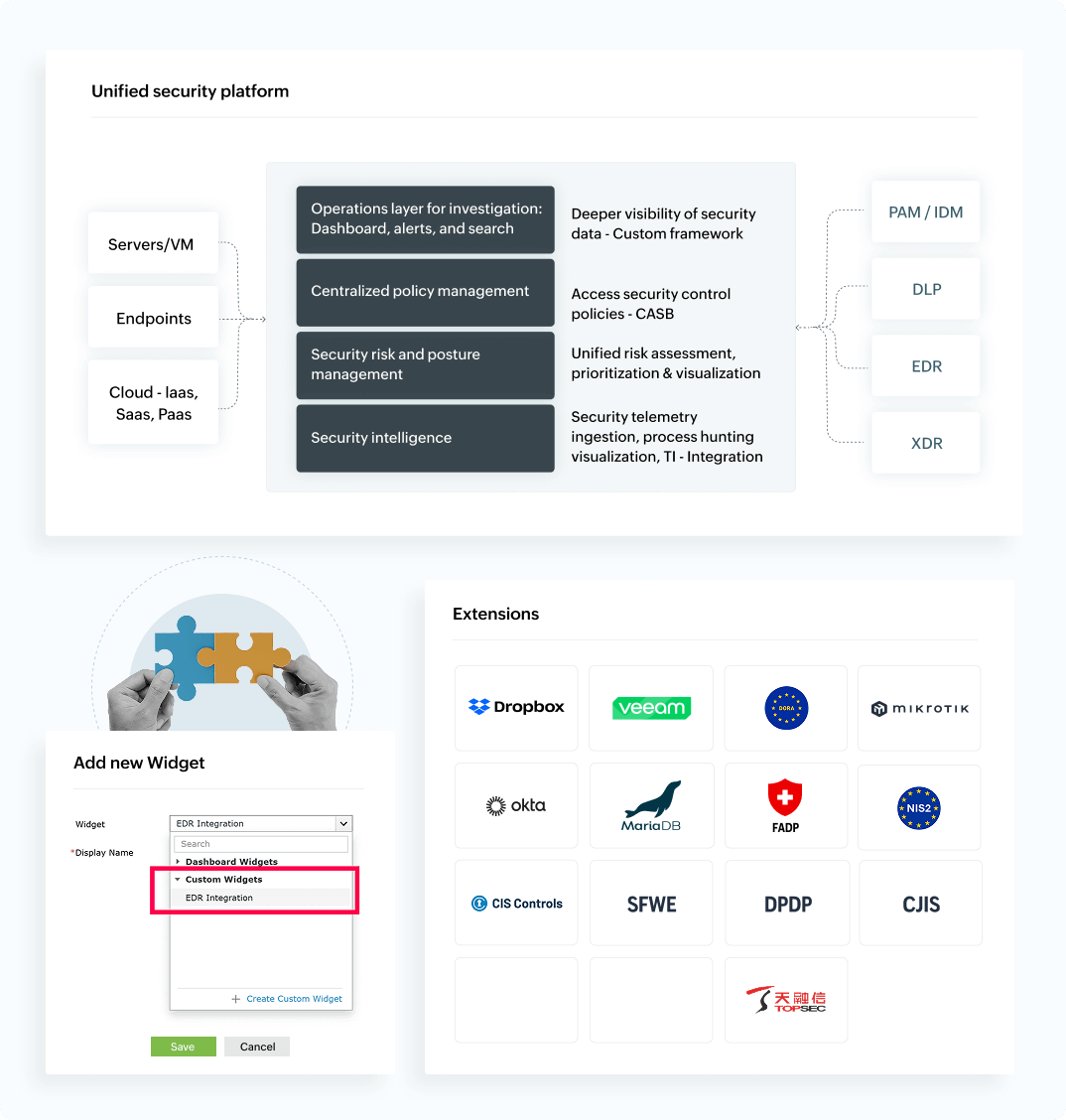Screen dimensions: 1066x1120
Task: Select the NIS2 EU badge icon
Action: (919, 808)
